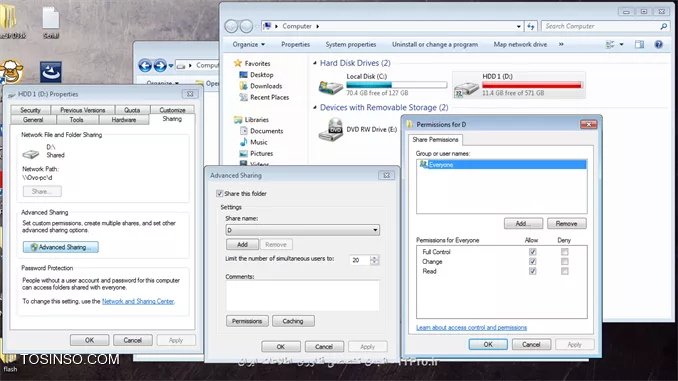678x381 pixels.
Task: Toggle Allow checkbox for Full Control
Action: click(532, 252)
